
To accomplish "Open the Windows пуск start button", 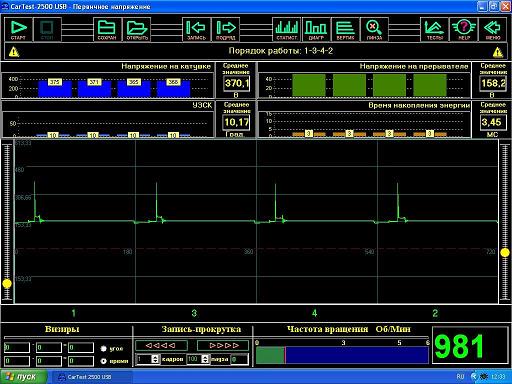I will point(23,377).
